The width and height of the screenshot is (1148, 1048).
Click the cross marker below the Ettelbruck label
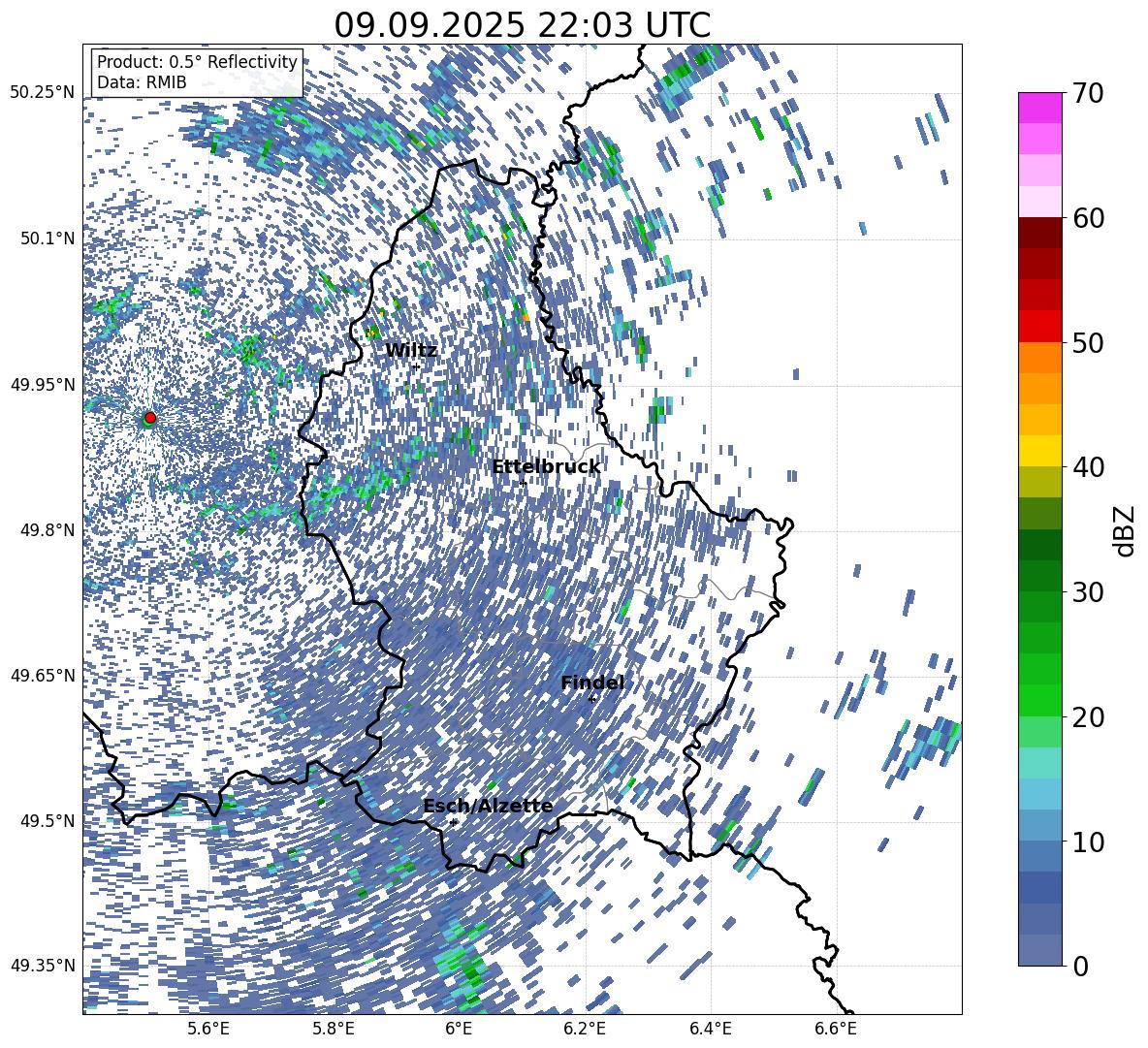(x=522, y=483)
